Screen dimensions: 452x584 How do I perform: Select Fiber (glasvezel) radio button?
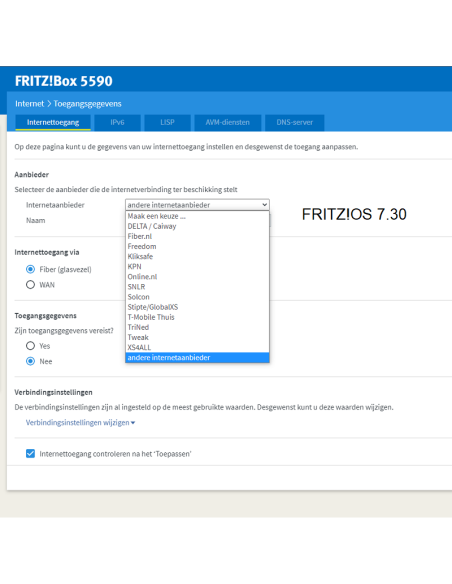[31, 269]
